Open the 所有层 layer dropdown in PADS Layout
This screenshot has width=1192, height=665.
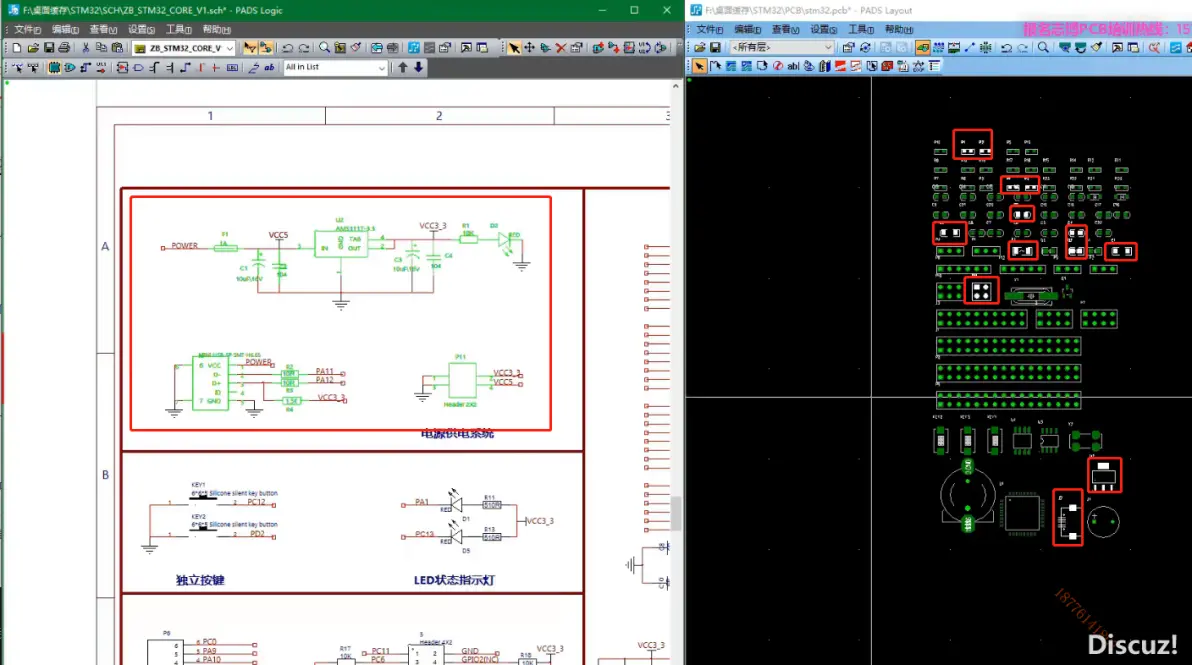point(828,47)
